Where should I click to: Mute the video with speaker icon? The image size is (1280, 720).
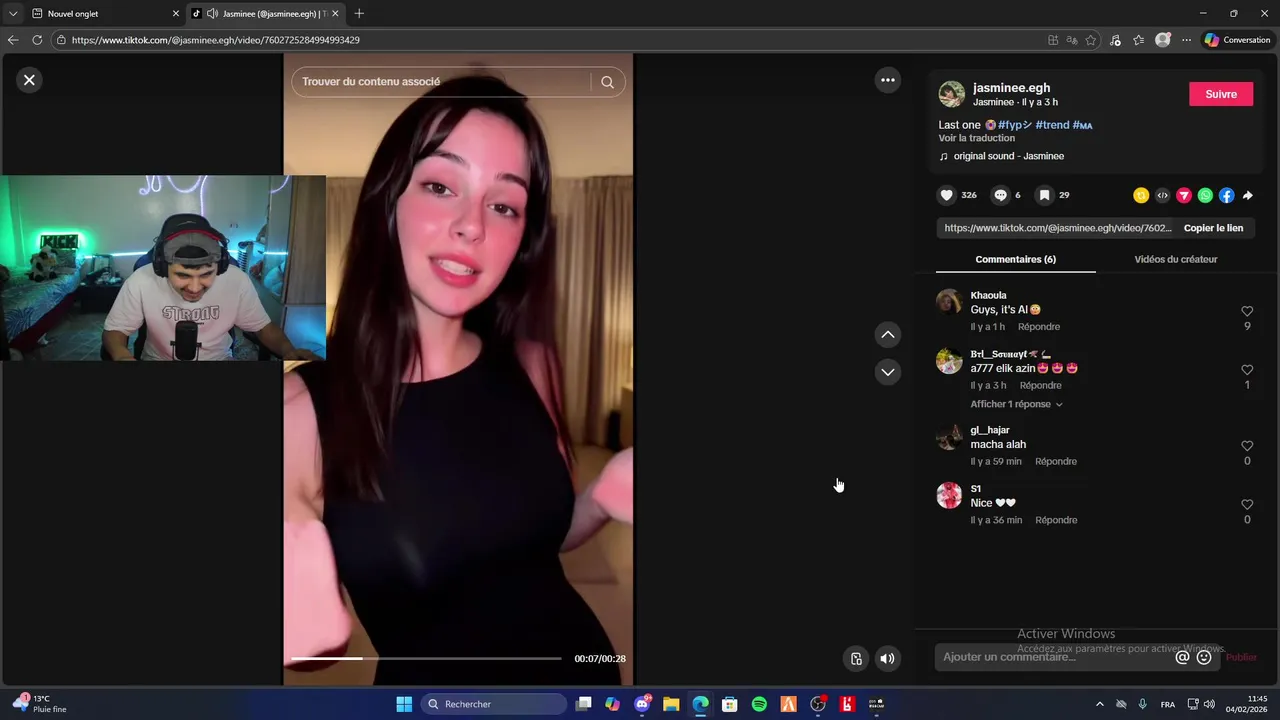(887, 658)
